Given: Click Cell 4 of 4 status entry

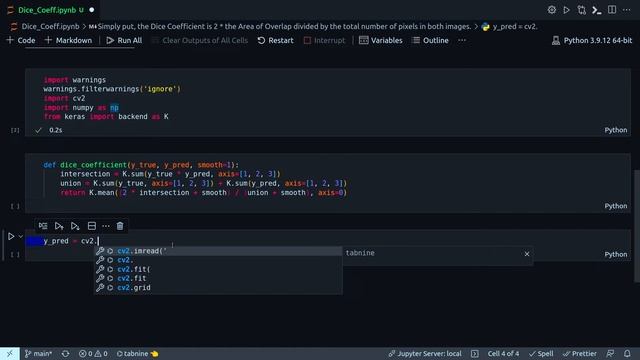Looking at the screenshot, I should 503,353.
